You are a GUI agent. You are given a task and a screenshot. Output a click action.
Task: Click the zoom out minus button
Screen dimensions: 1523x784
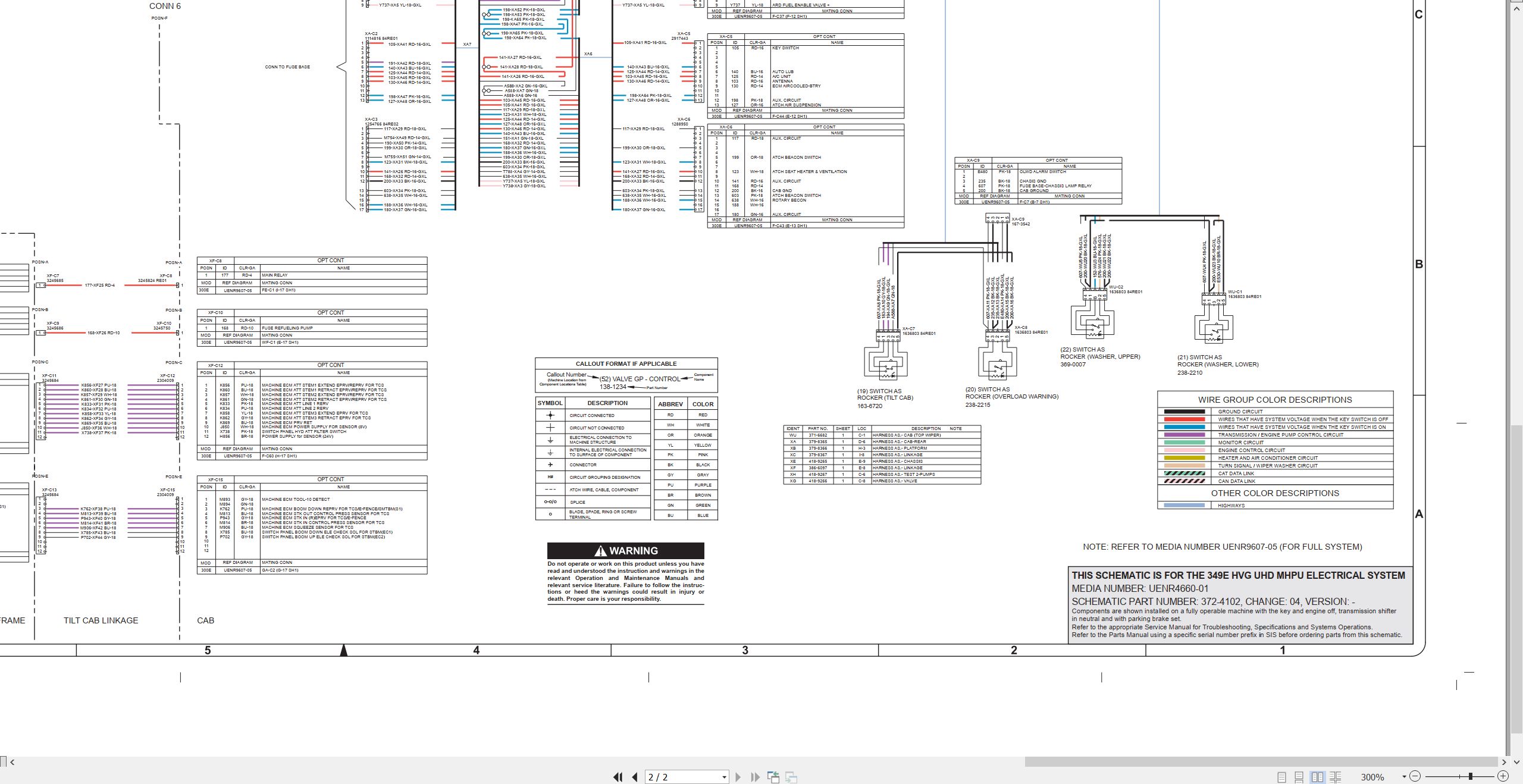point(1415,776)
